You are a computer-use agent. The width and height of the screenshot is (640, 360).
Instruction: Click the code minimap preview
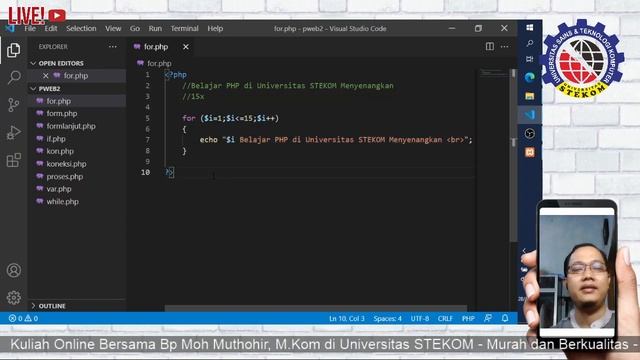(493, 73)
